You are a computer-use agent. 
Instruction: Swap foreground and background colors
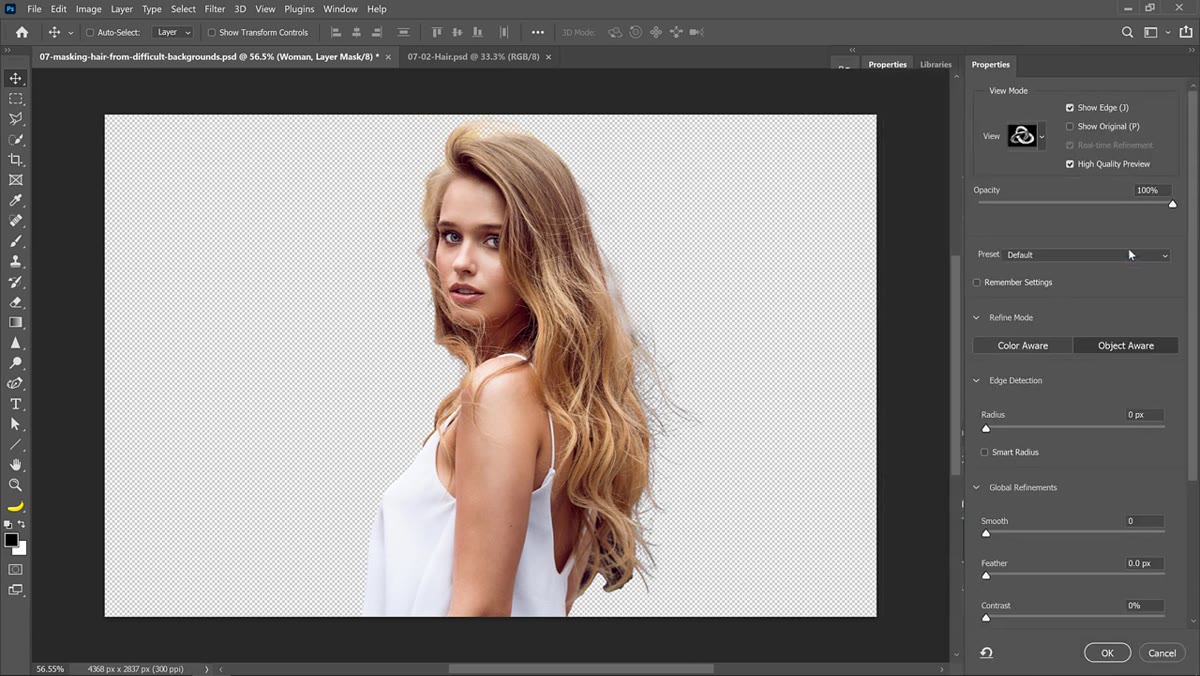tap(22, 524)
